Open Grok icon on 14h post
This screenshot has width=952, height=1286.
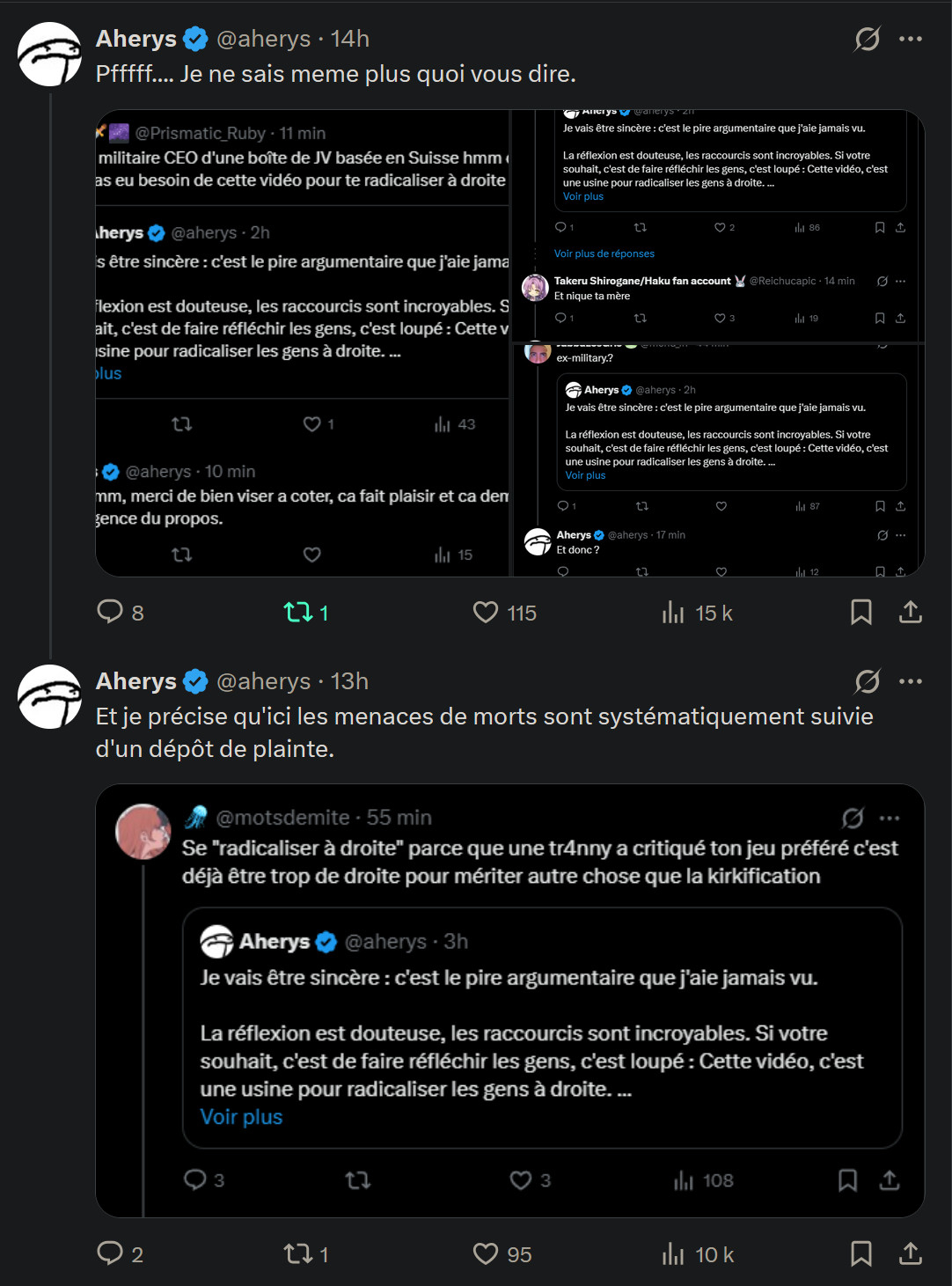[x=868, y=39]
